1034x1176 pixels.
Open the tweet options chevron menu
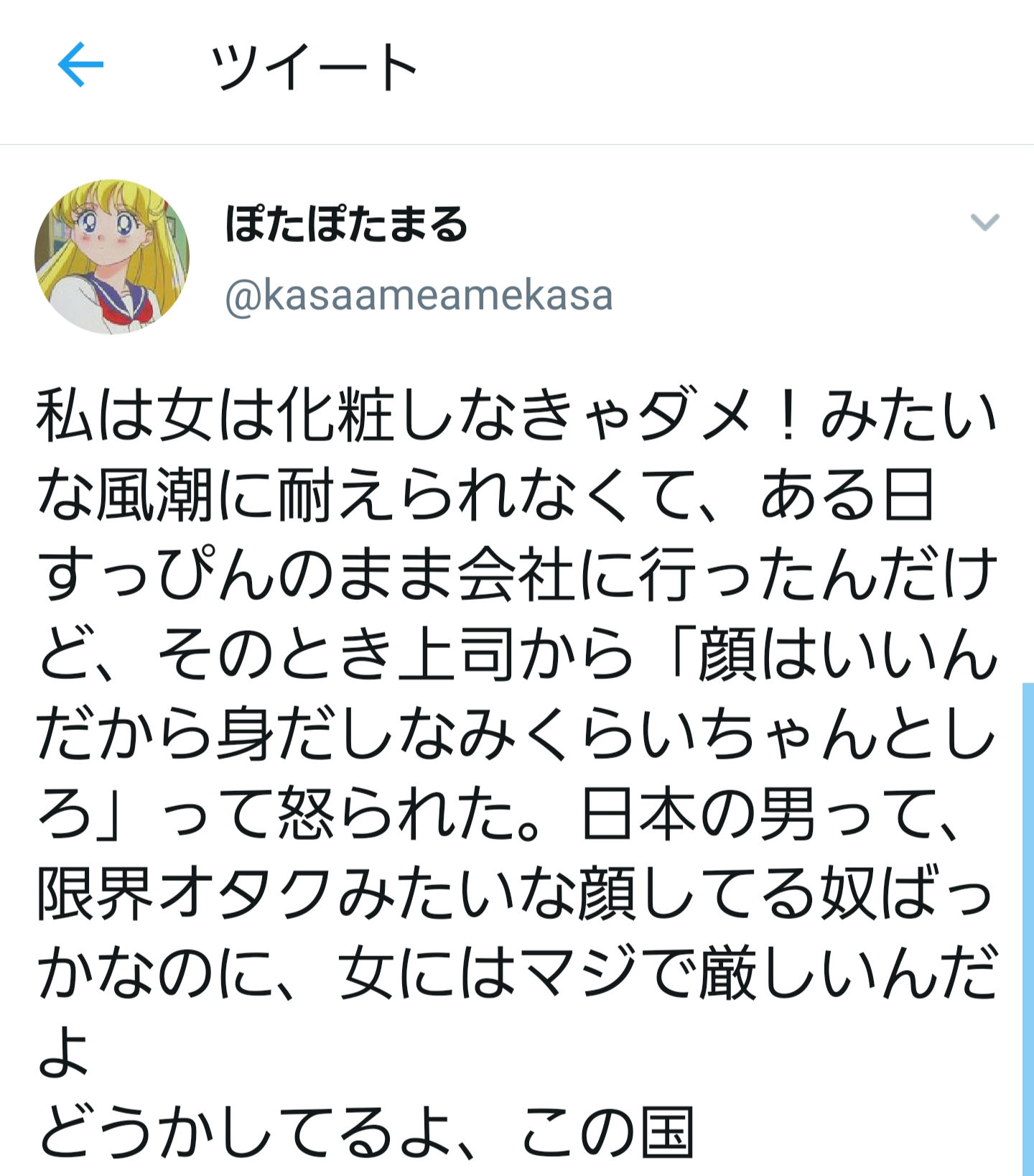pyautogui.click(x=984, y=223)
